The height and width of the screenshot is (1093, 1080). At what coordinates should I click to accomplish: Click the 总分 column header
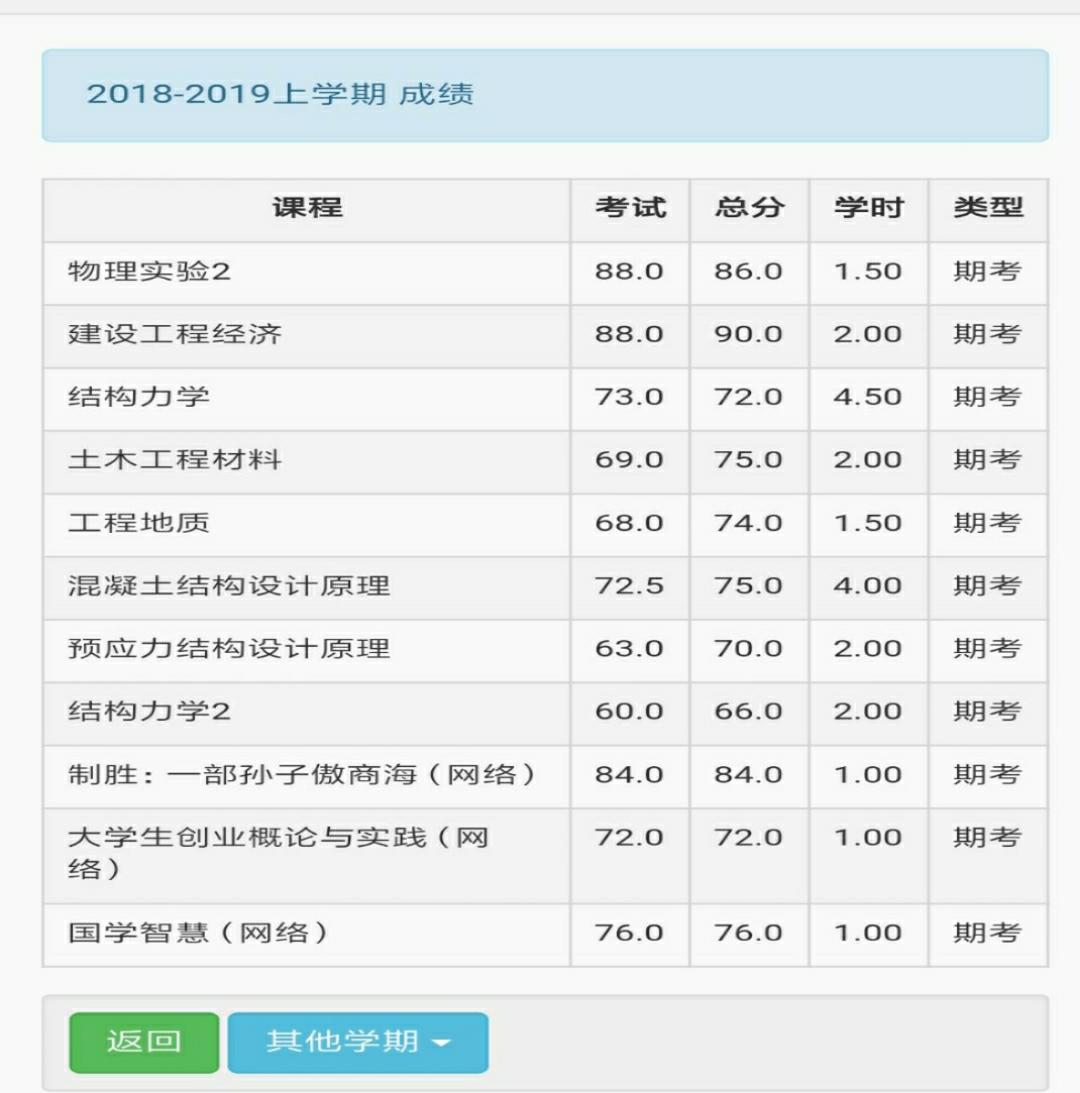[749, 208]
